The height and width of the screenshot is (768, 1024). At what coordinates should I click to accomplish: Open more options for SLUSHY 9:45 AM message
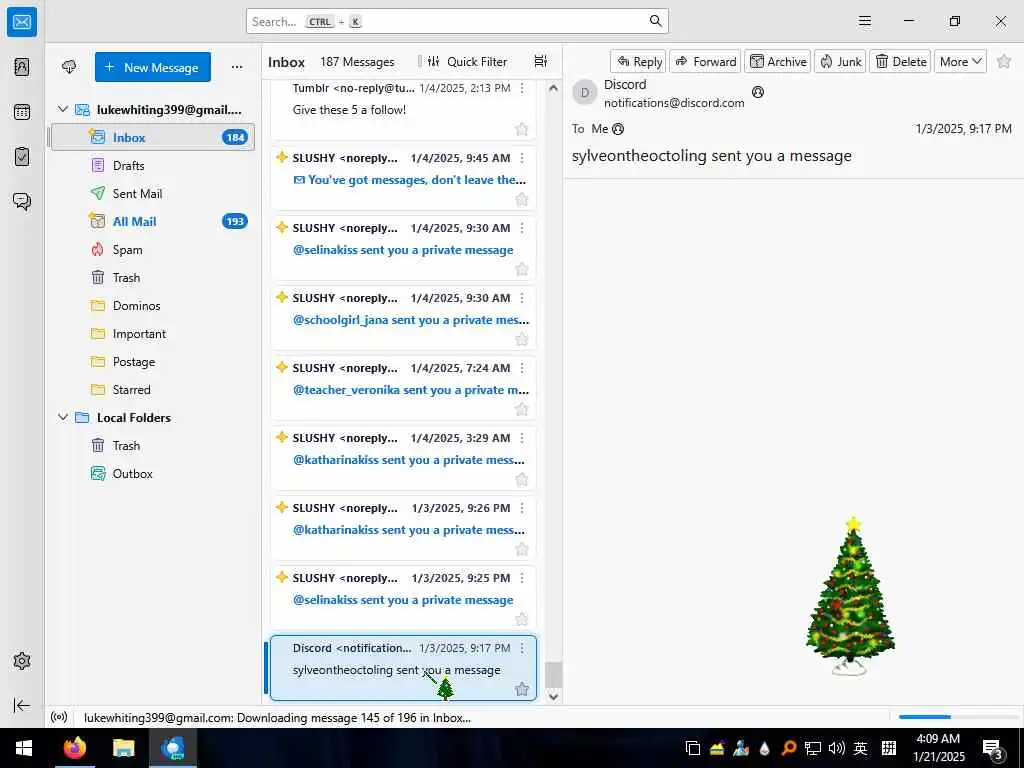522,158
